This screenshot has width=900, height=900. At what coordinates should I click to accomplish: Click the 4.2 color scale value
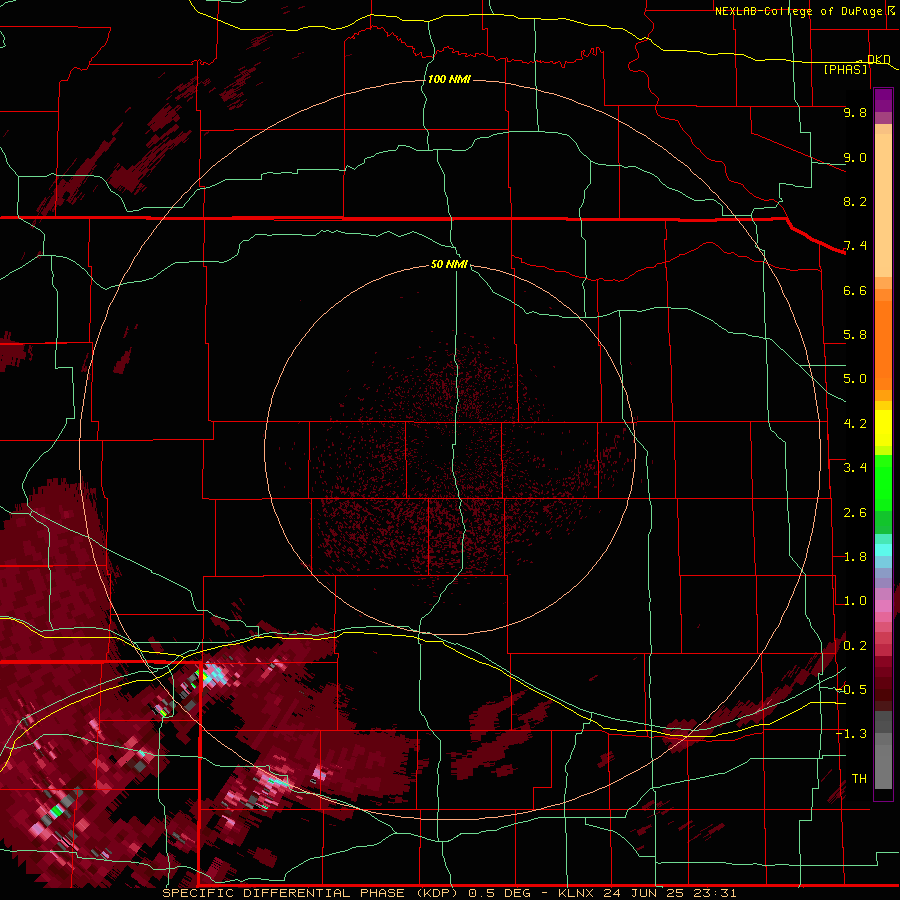pos(855,424)
